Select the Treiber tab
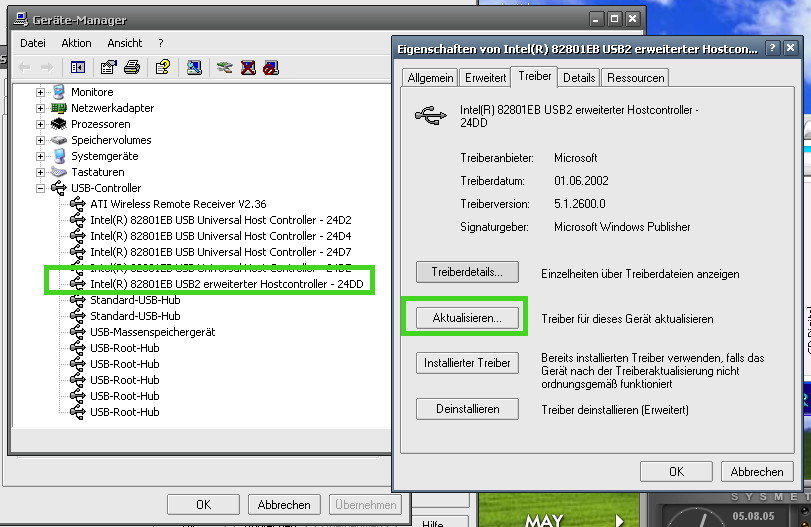Image resolution: width=811 pixels, height=527 pixels. click(535, 76)
